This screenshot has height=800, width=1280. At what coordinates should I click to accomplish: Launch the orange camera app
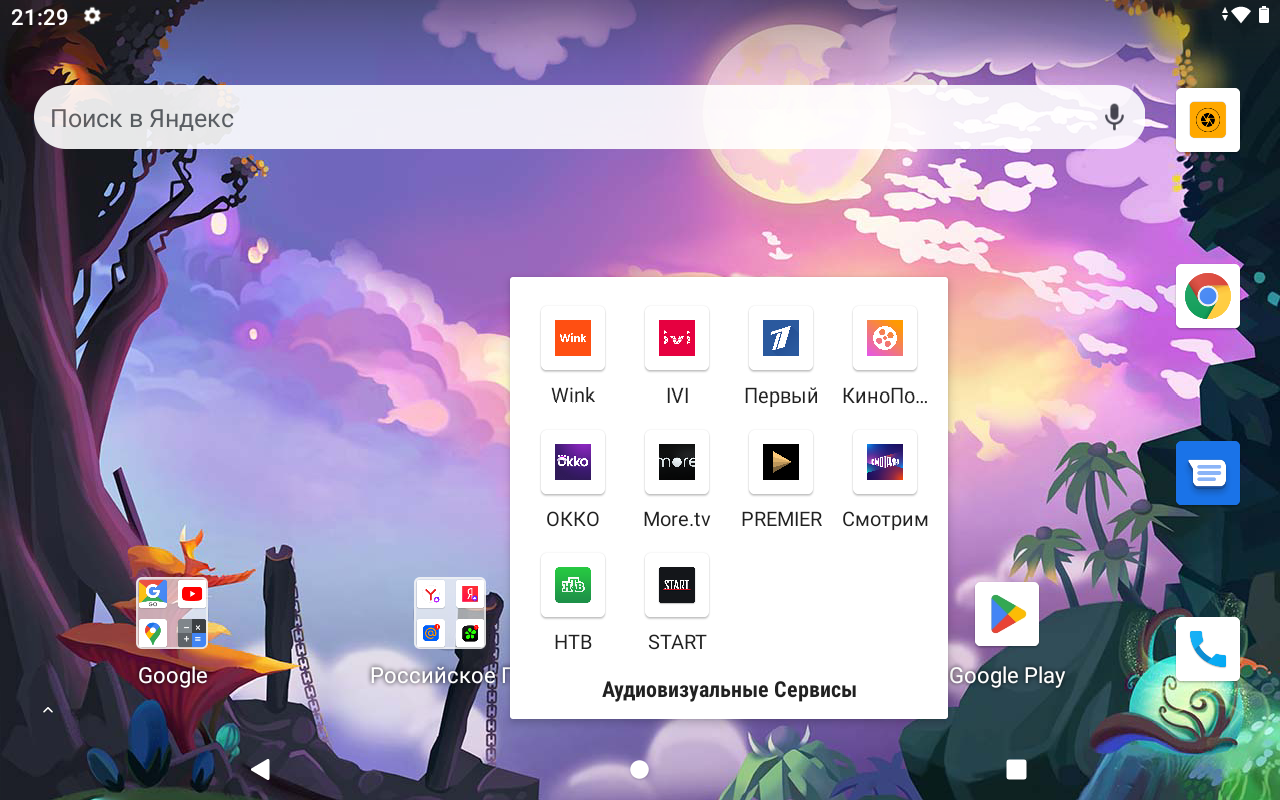pos(1208,120)
